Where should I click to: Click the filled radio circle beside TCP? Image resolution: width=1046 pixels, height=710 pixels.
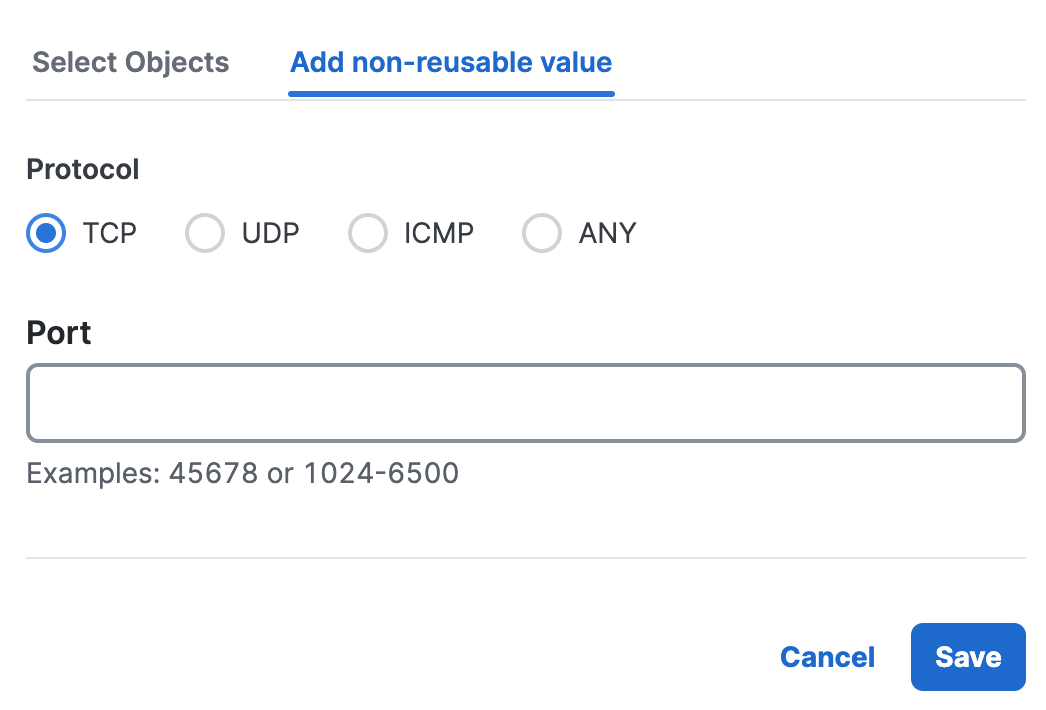(x=46, y=233)
